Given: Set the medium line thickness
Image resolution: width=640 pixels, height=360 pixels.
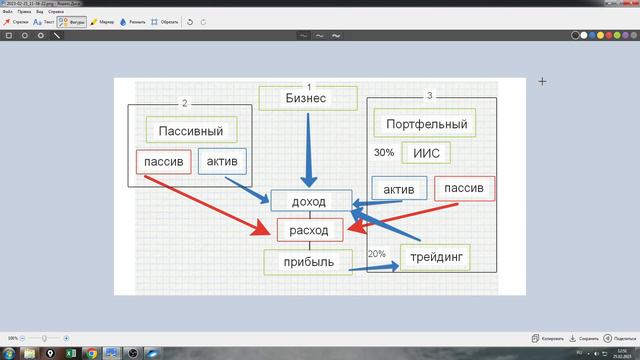Looking at the screenshot, I should click(x=320, y=36).
